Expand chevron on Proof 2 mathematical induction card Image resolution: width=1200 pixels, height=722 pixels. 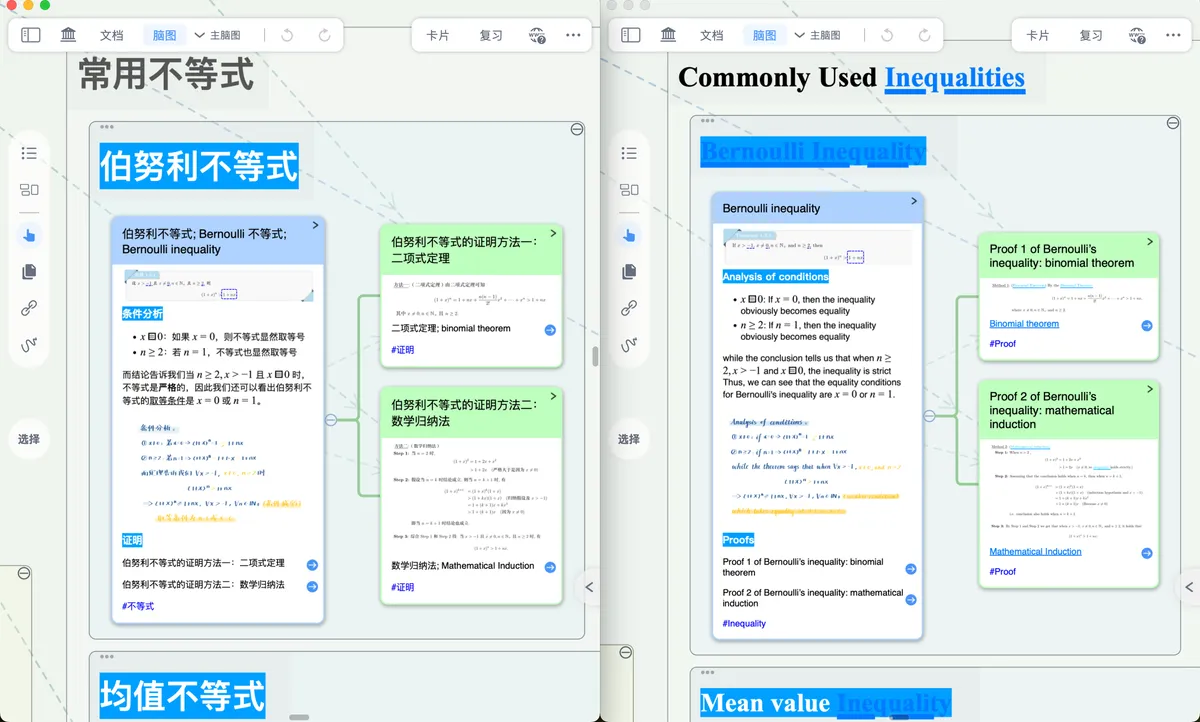1150,388
